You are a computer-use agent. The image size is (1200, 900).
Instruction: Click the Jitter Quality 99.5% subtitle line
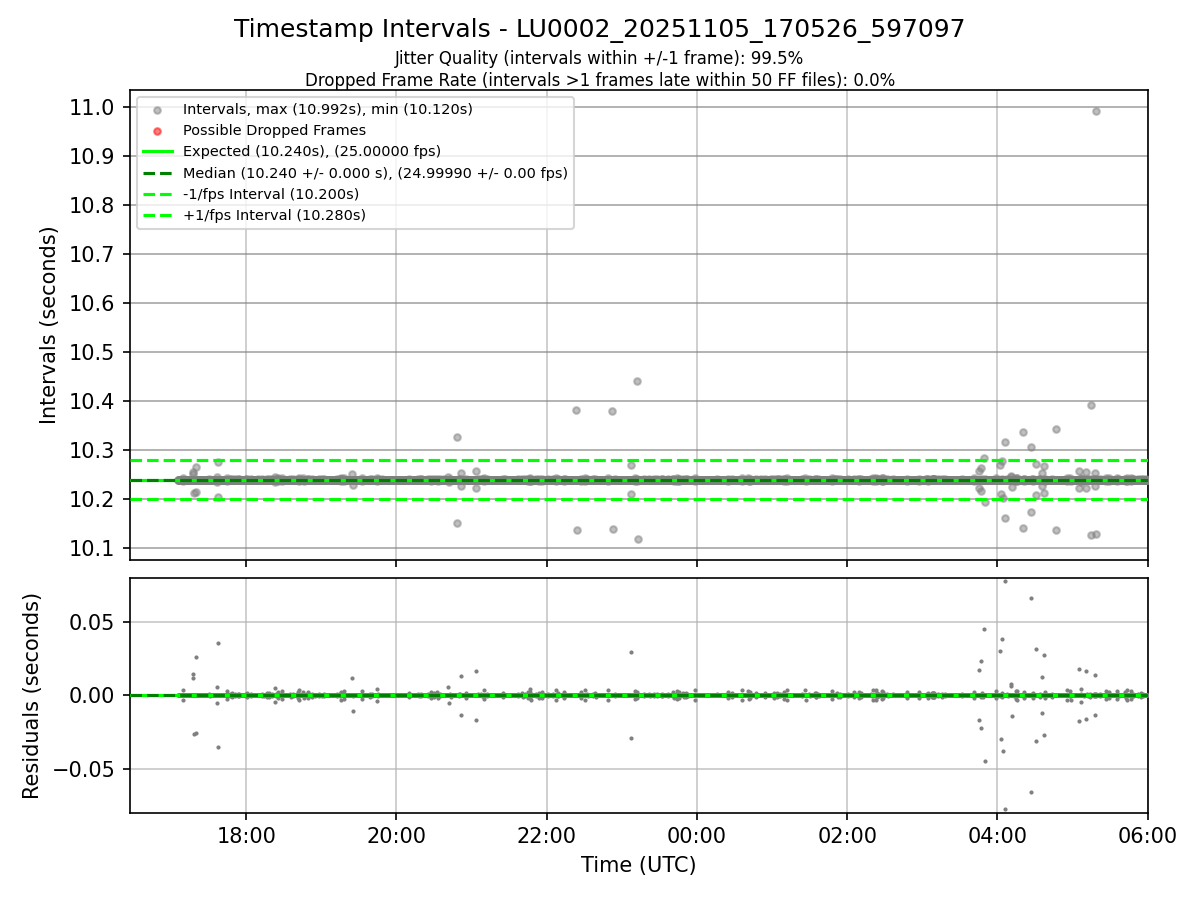point(599,58)
